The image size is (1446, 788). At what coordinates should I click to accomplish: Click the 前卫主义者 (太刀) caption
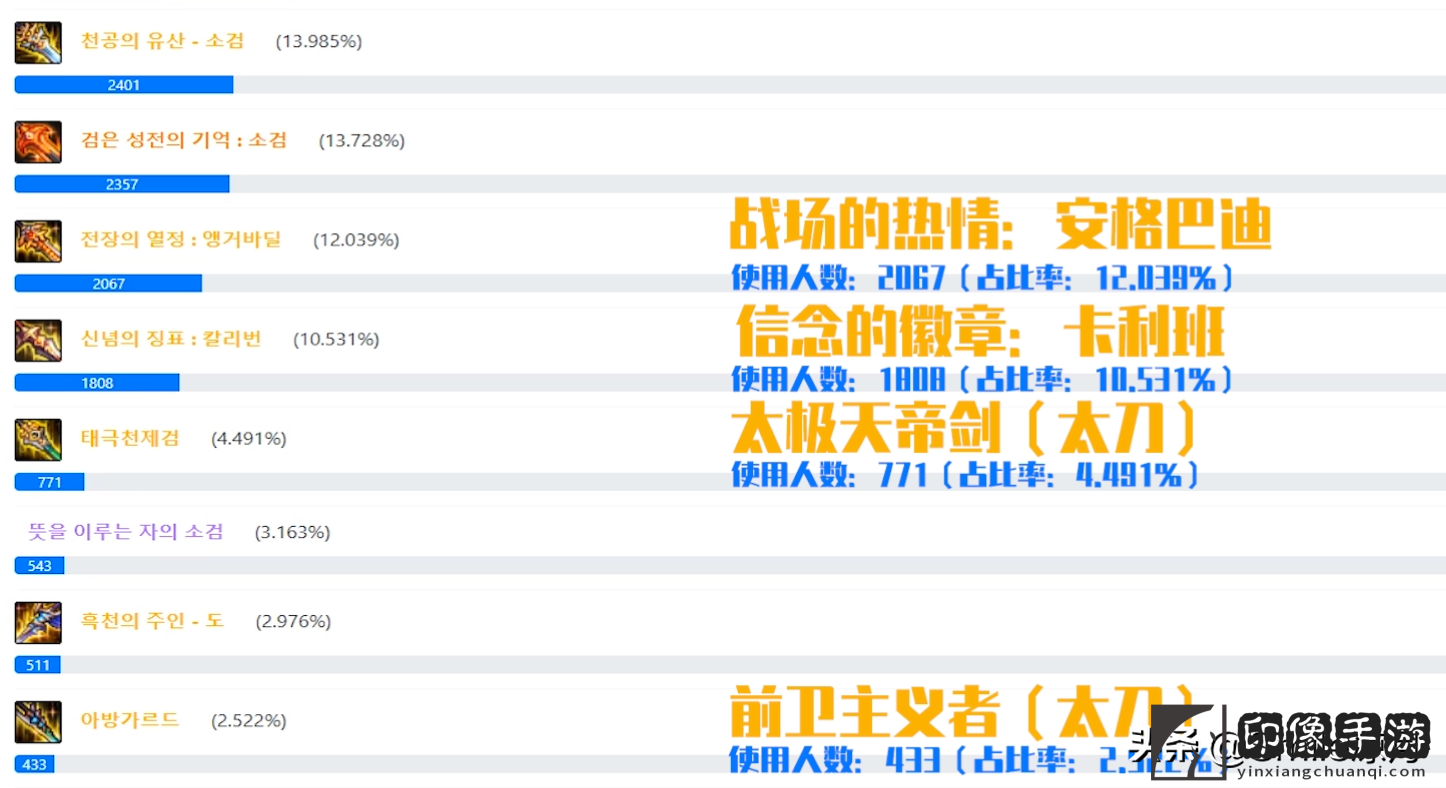point(965,711)
